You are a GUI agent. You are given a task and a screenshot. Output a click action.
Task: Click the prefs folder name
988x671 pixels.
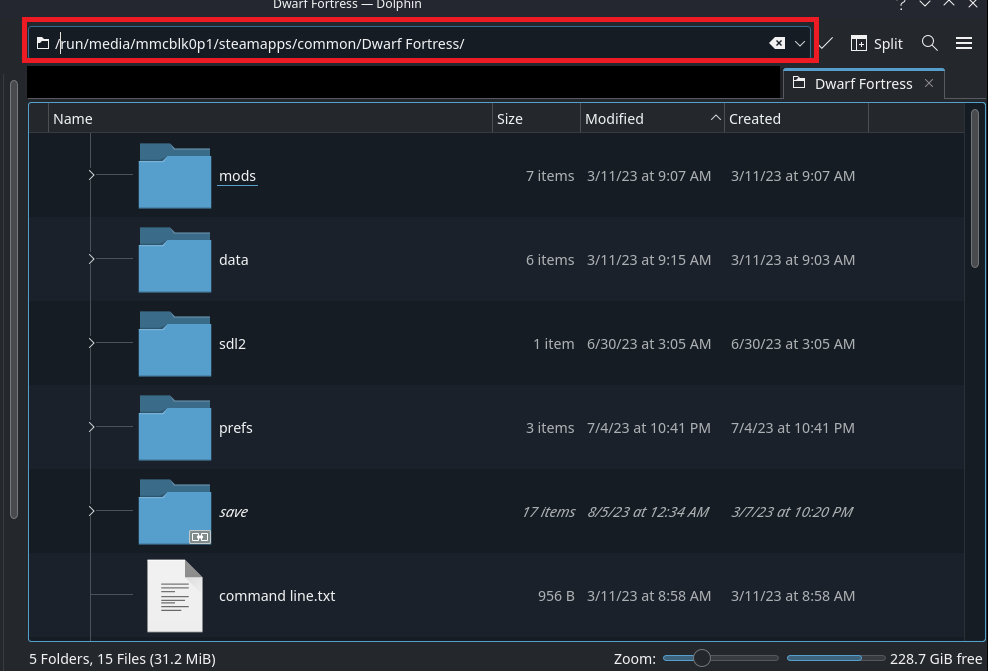coord(235,428)
